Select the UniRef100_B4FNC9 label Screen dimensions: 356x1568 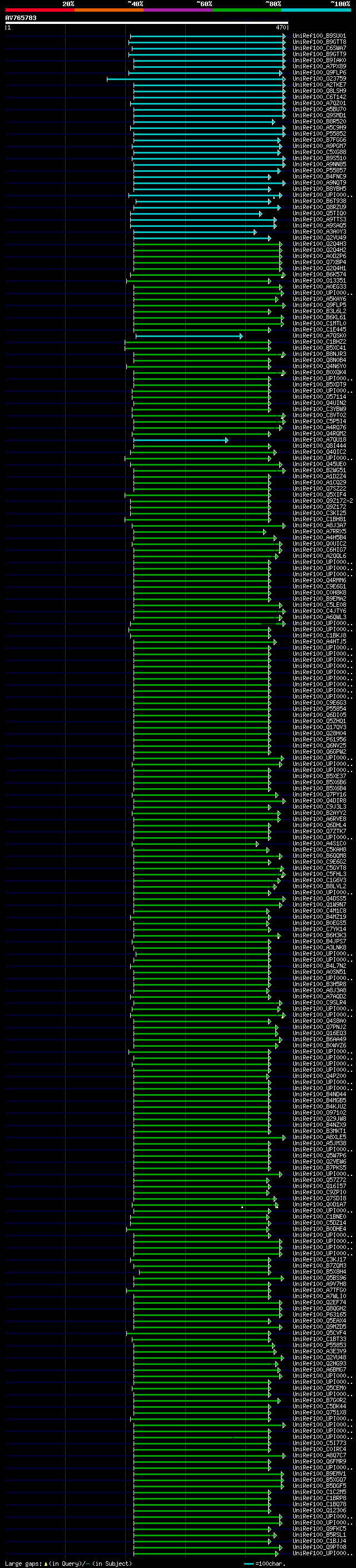pyautogui.click(x=319, y=176)
